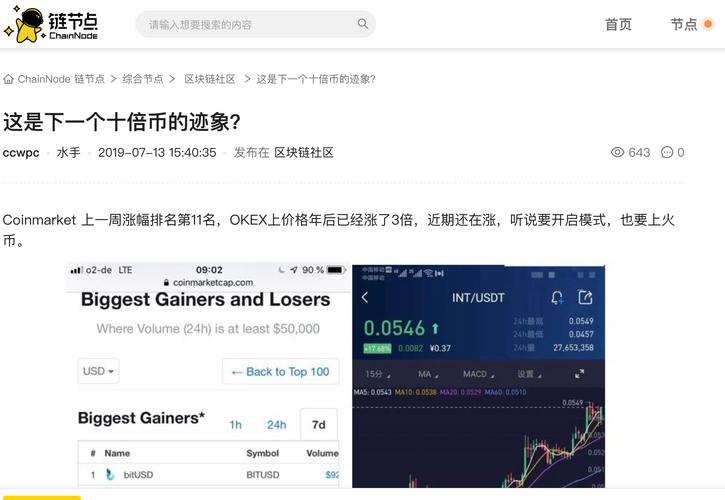Viewport: 725px width, 500px height.
Task: Click Back to Top 100 button
Action: pos(281,371)
